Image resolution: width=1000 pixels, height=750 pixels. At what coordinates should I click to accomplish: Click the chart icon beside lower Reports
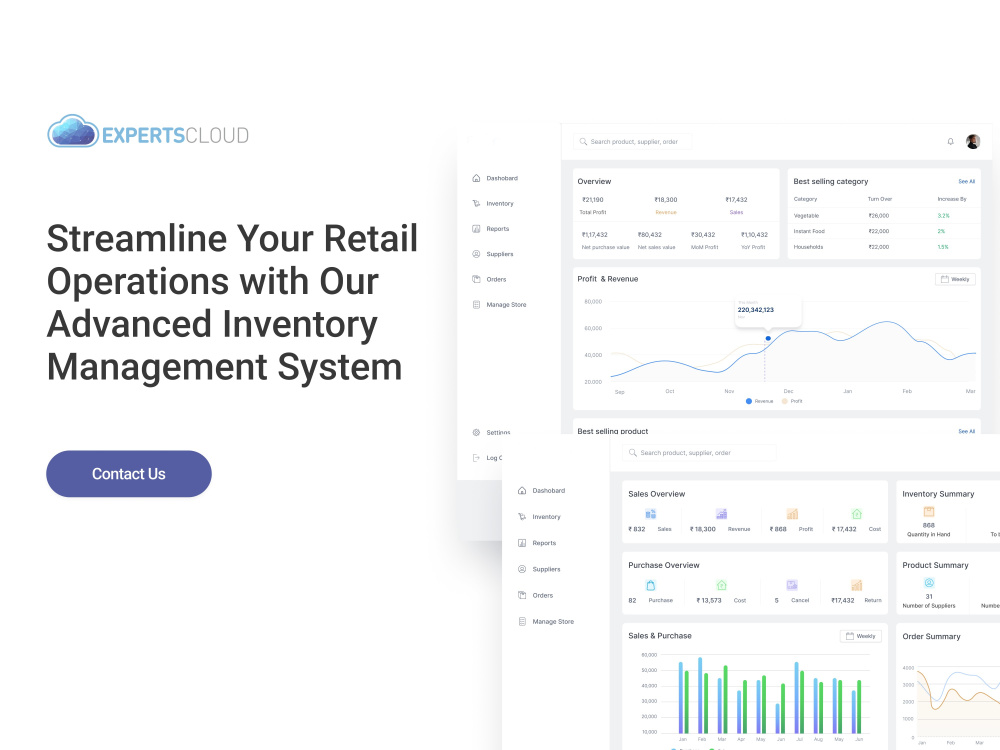[x=522, y=543]
